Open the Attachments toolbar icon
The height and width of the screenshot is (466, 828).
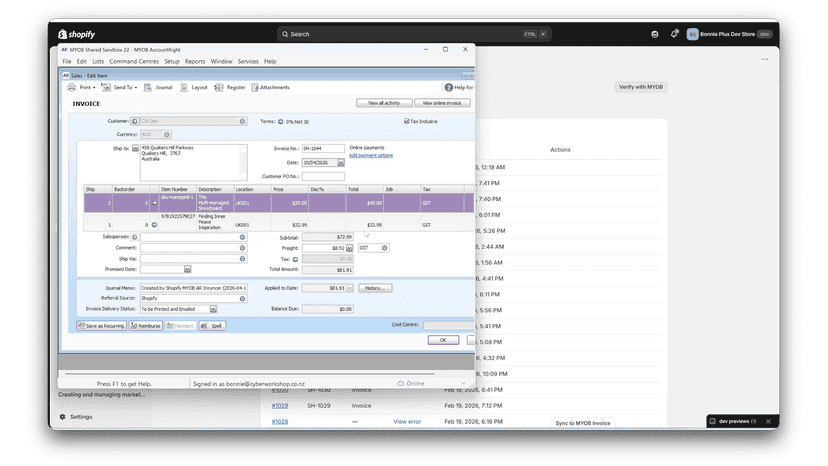pos(270,87)
